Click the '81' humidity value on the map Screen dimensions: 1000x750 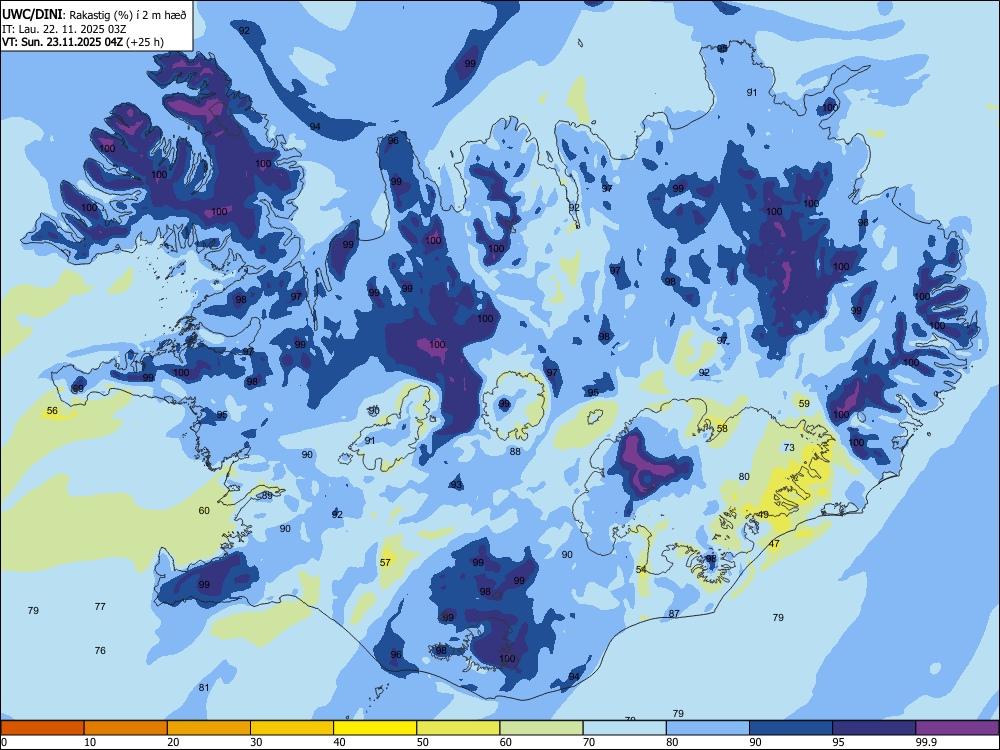coord(204,688)
